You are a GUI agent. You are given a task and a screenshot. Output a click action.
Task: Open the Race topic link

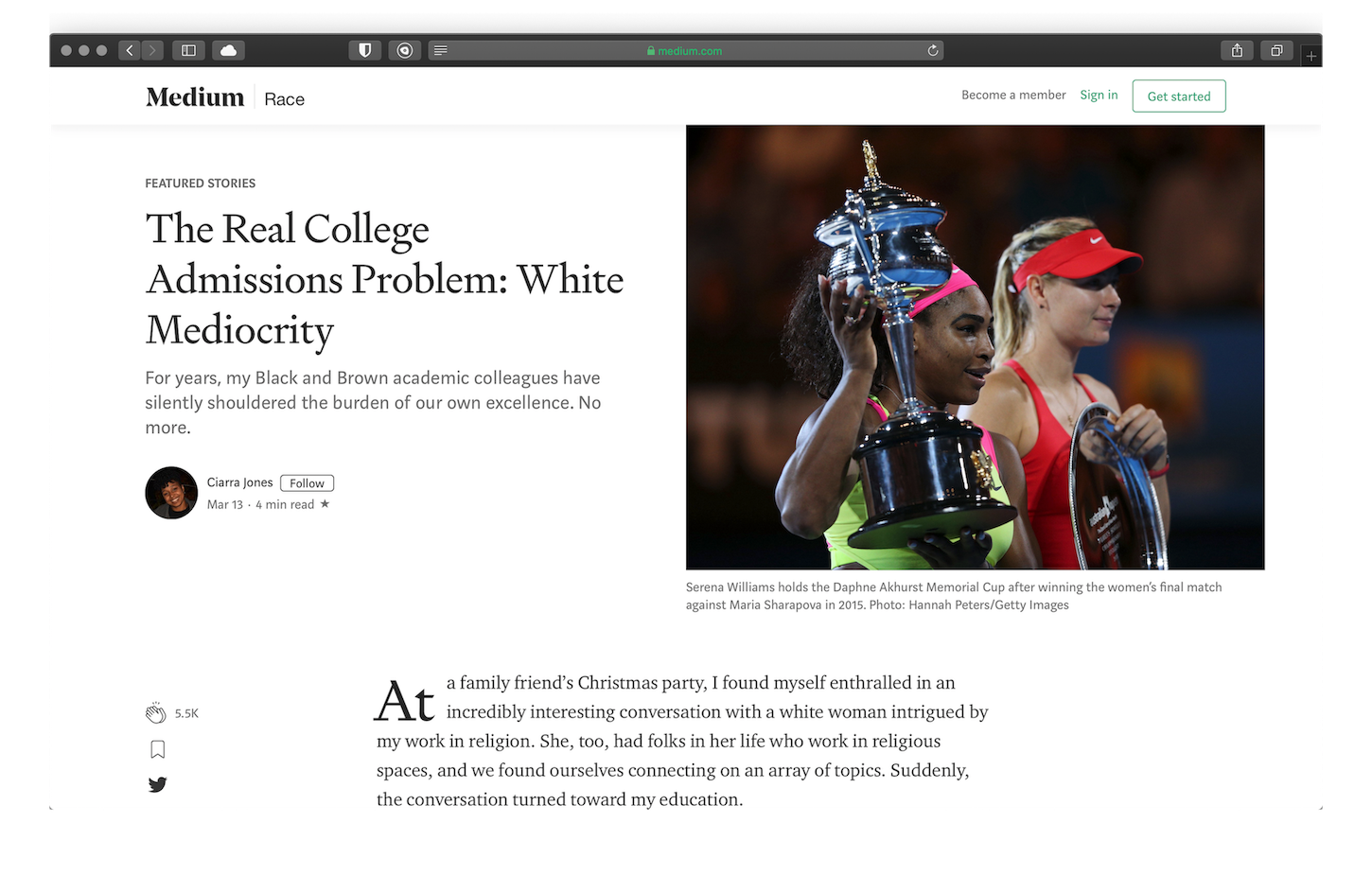click(284, 99)
